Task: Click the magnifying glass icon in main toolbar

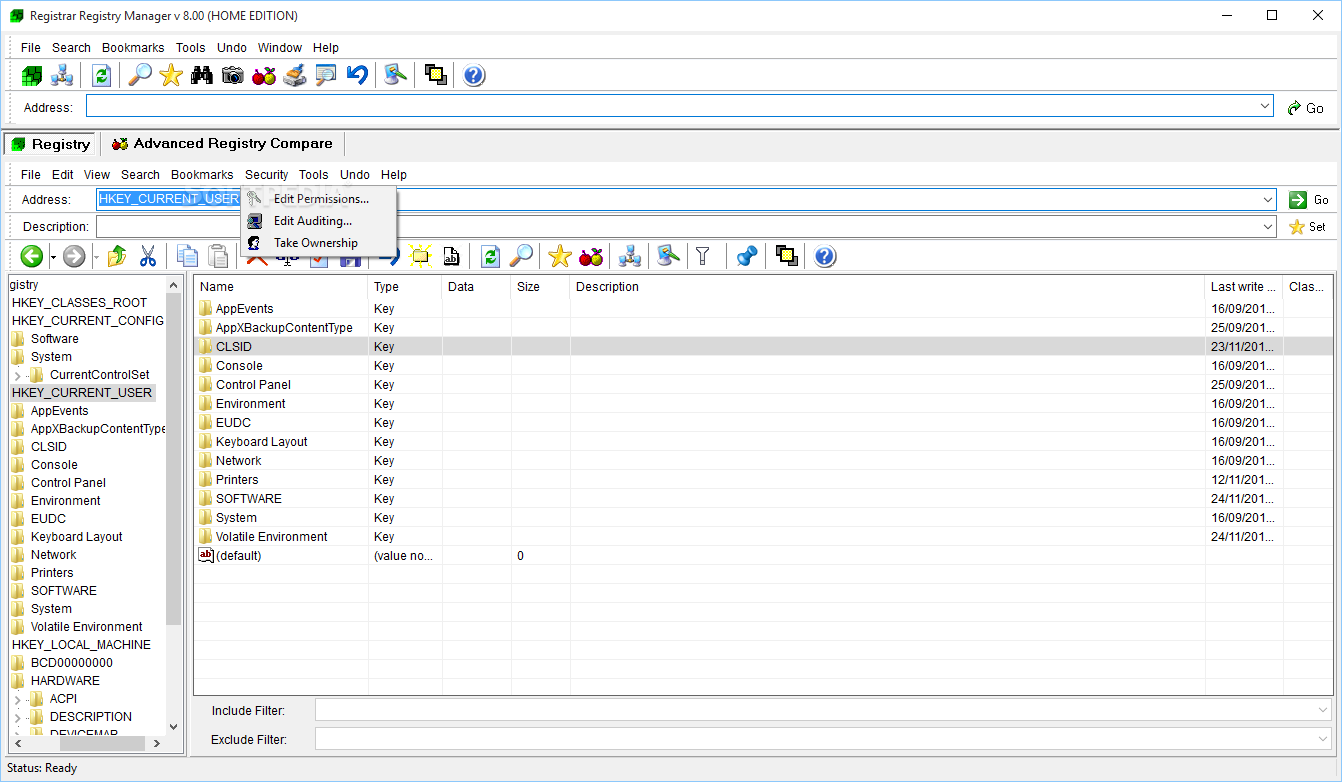Action: pos(141,75)
